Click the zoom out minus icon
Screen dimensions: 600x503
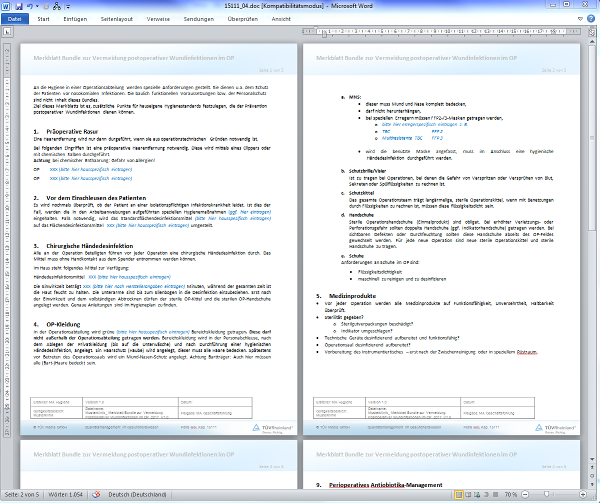pyautogui.click(x=526, y=495)
